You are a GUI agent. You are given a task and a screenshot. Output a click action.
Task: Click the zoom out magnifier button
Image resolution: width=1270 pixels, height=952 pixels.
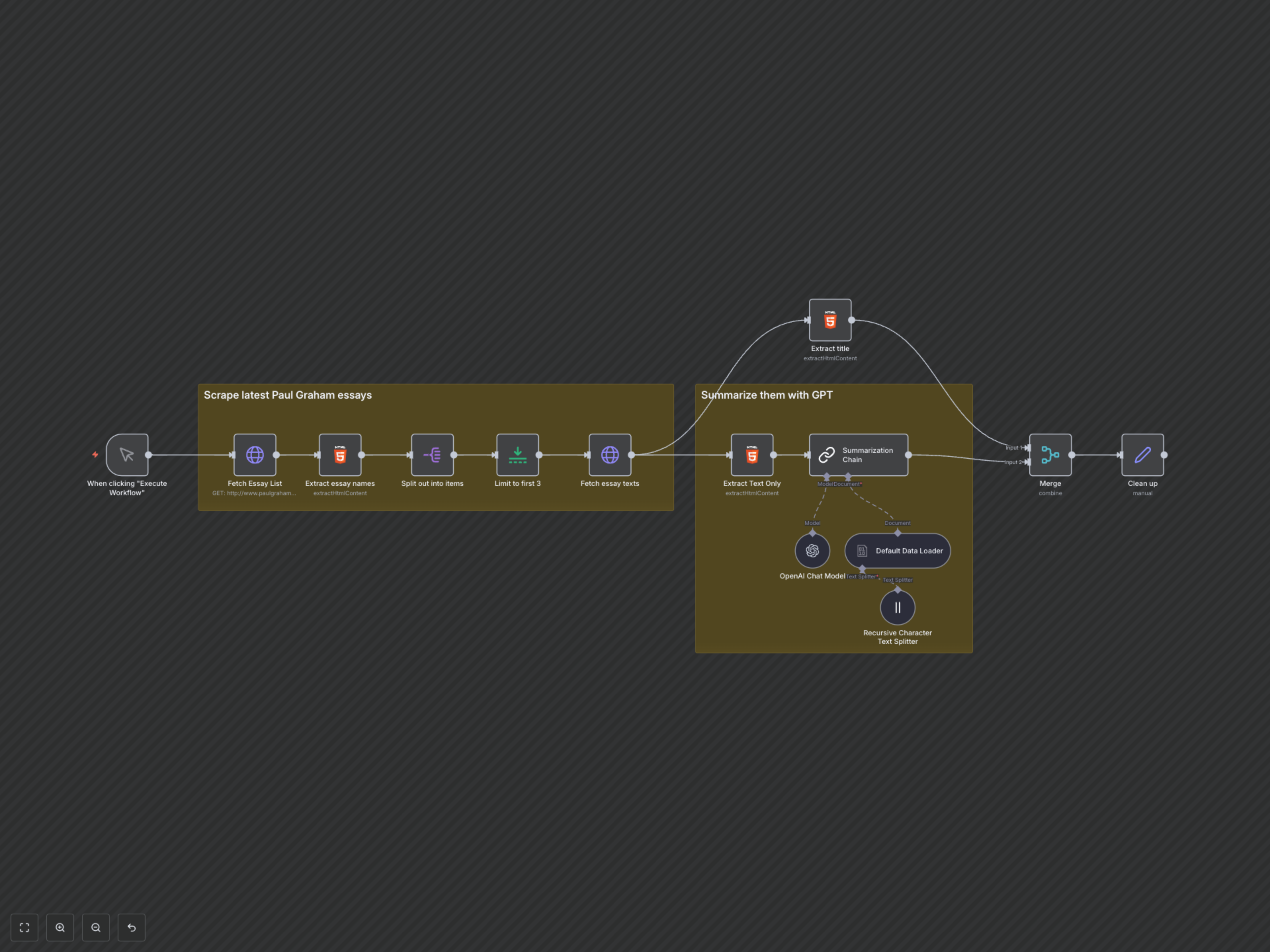pyautogui.click(x=96, y=927)
